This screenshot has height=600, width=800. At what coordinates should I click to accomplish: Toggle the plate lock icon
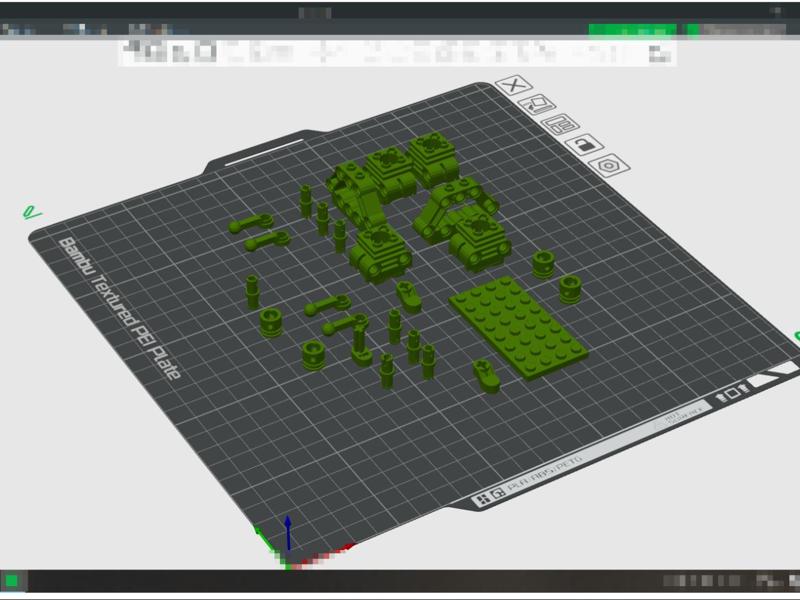[583, 146]
